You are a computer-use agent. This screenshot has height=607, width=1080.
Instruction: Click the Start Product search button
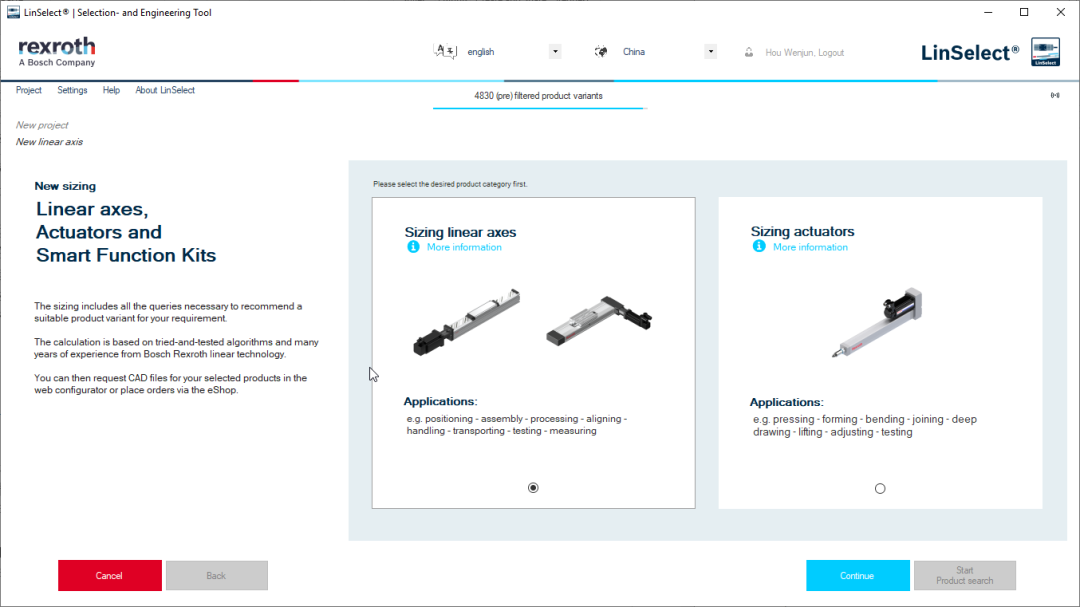964,575
